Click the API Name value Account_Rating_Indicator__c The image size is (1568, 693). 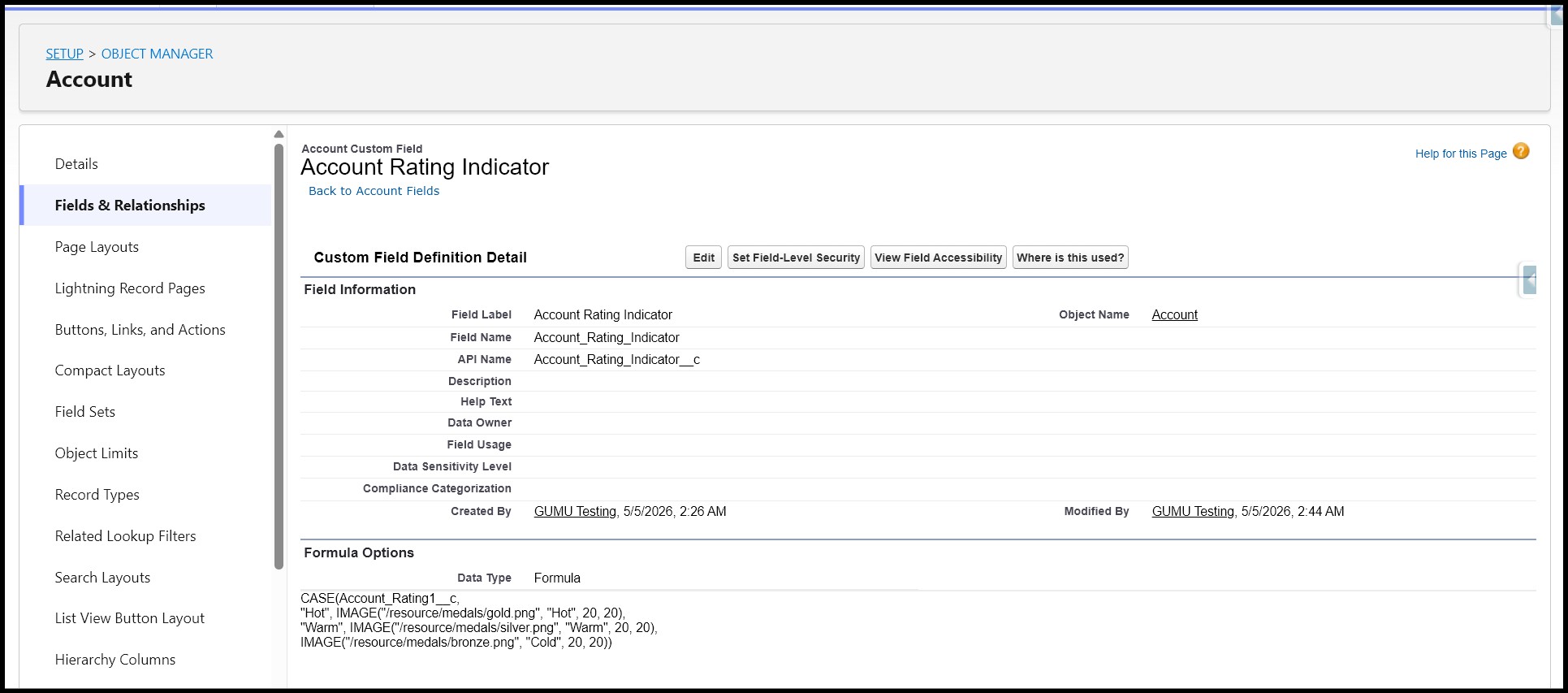point(616,359)
